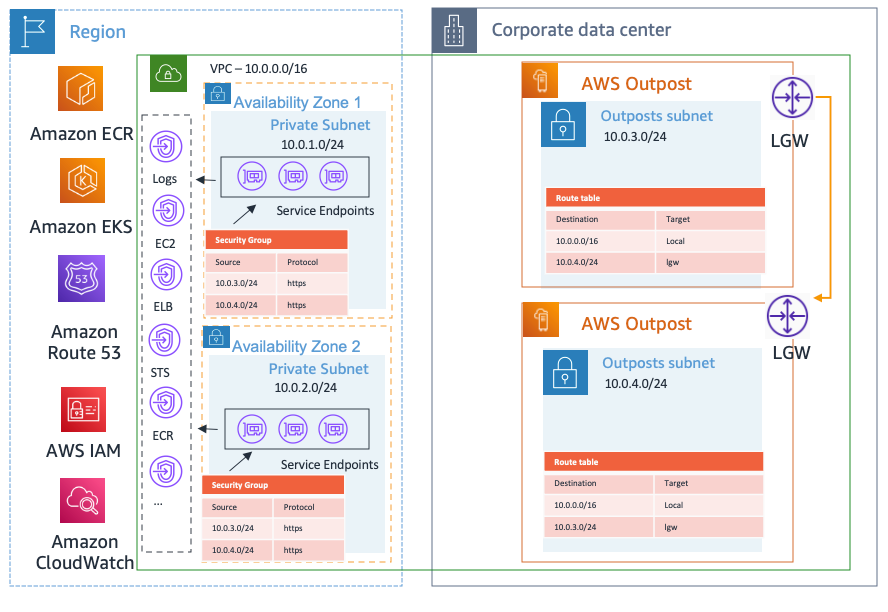The height and width of the screenshot is (612, 888).
Task: Click the Amazon Route 53 icon
Action: pos(83,278)
